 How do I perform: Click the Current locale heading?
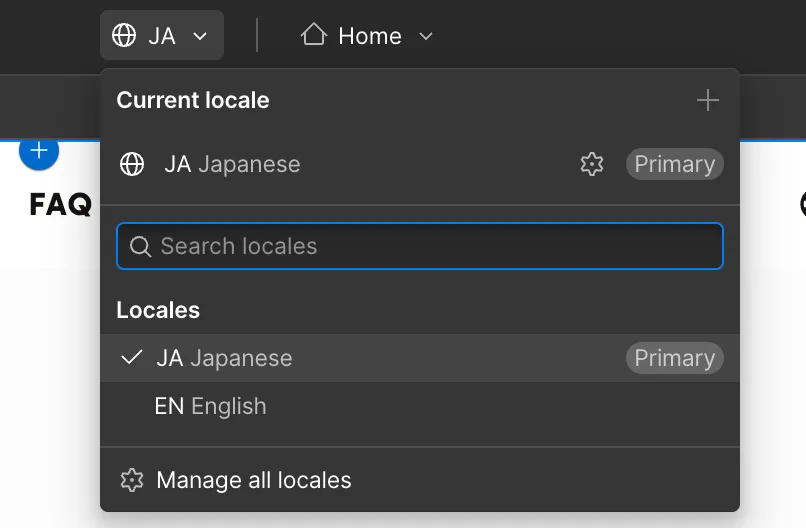(193, 100)
